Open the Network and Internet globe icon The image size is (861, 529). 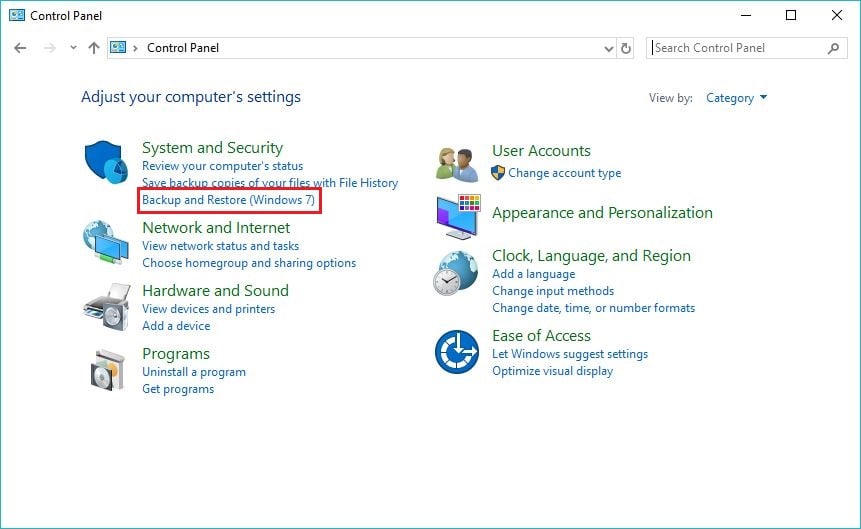[106, 242]
